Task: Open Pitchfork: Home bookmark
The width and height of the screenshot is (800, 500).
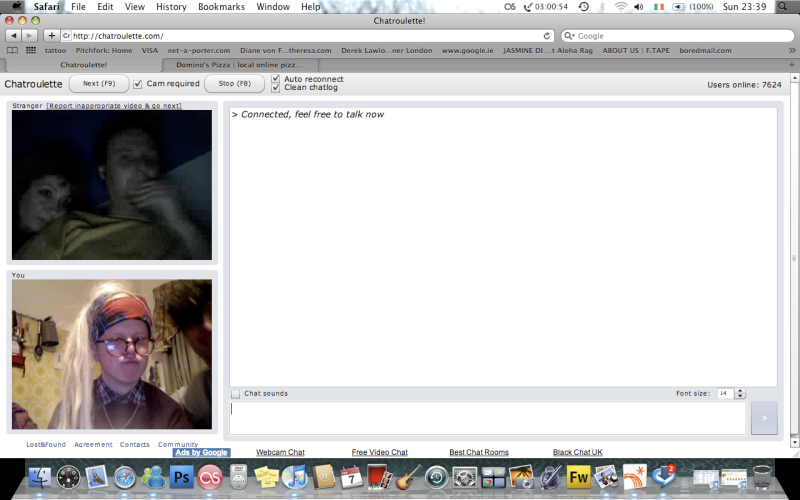Action: coord(104,50)
